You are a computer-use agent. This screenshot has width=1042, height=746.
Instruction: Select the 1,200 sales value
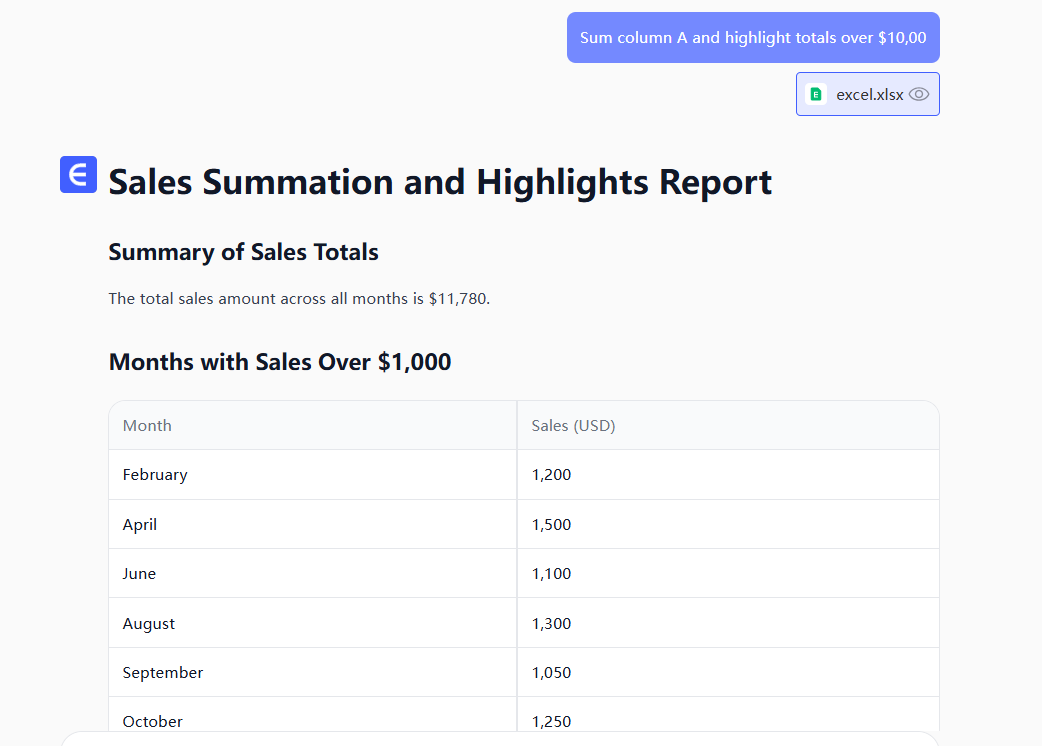[551, 475]
